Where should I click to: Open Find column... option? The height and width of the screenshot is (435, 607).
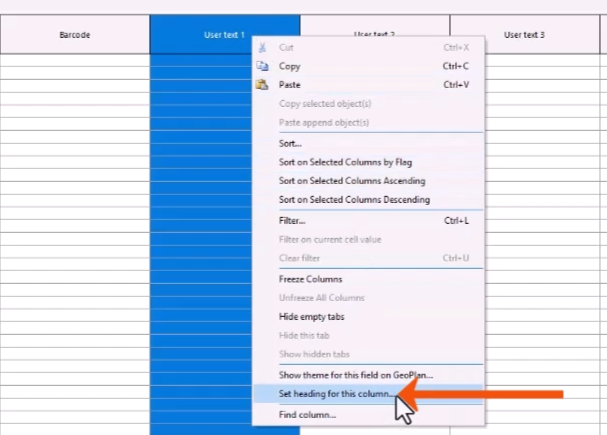tap(368, 415)
